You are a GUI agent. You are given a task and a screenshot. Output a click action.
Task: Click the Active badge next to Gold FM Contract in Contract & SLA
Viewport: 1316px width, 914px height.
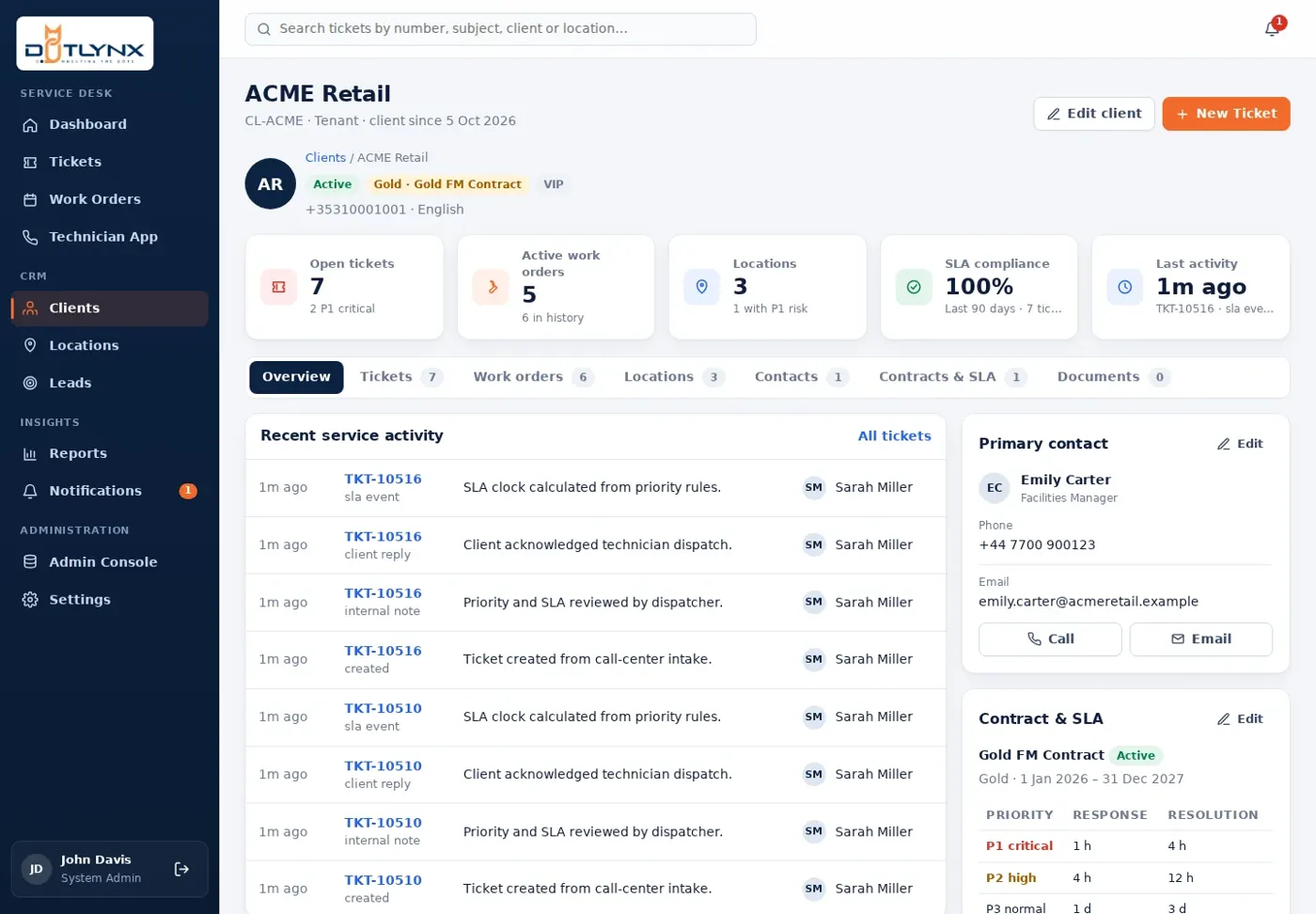tap(1136, 756)
